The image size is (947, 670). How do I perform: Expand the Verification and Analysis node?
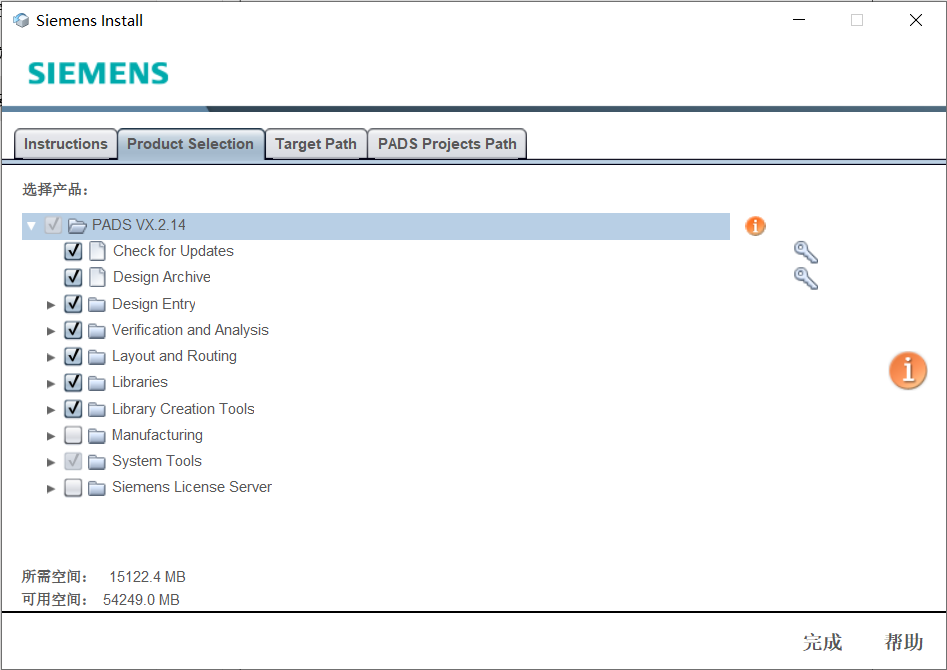51,330
